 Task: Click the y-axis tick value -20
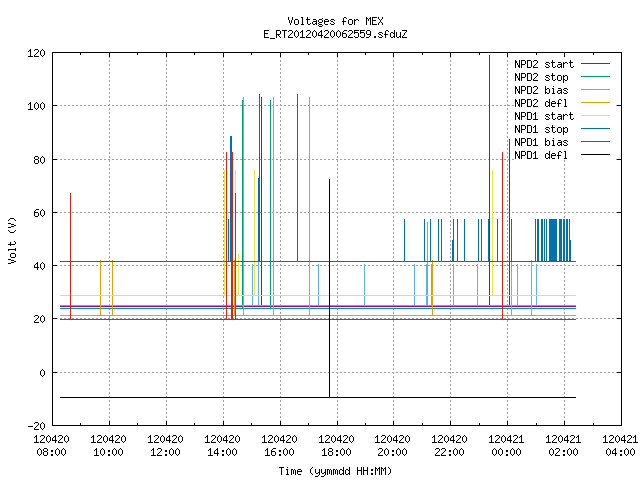click(36, 426)
